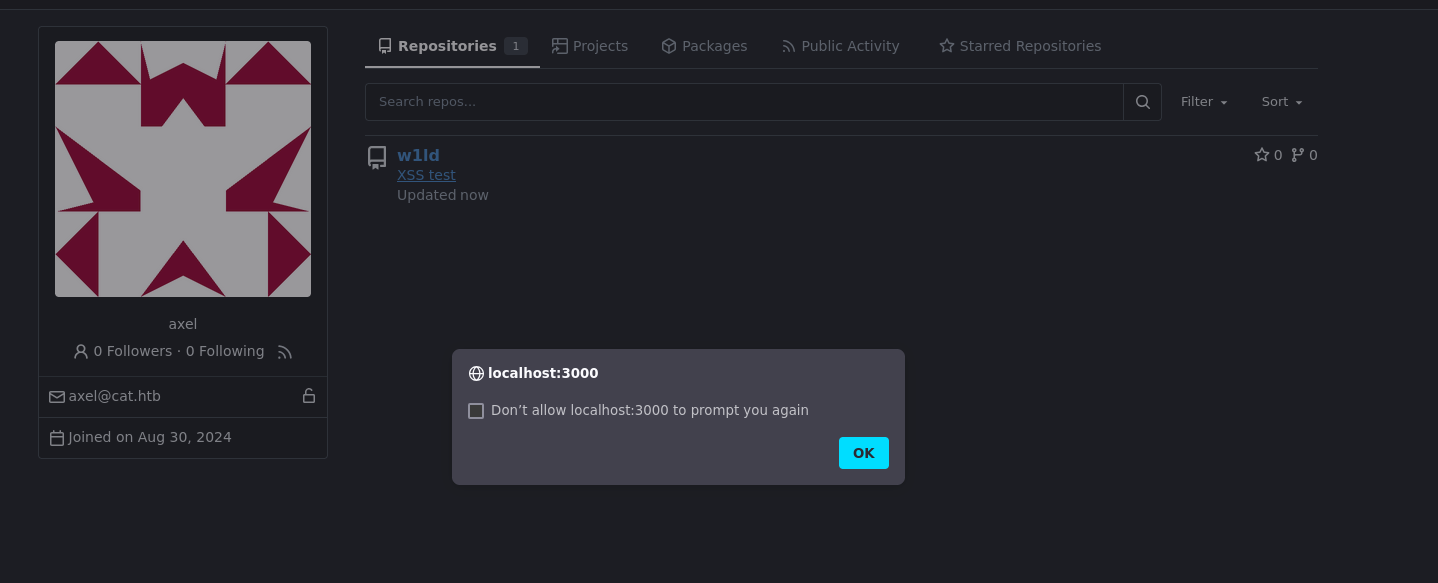
Task: Click the repository book icon beside w1ld
Action: coord(377,158)
